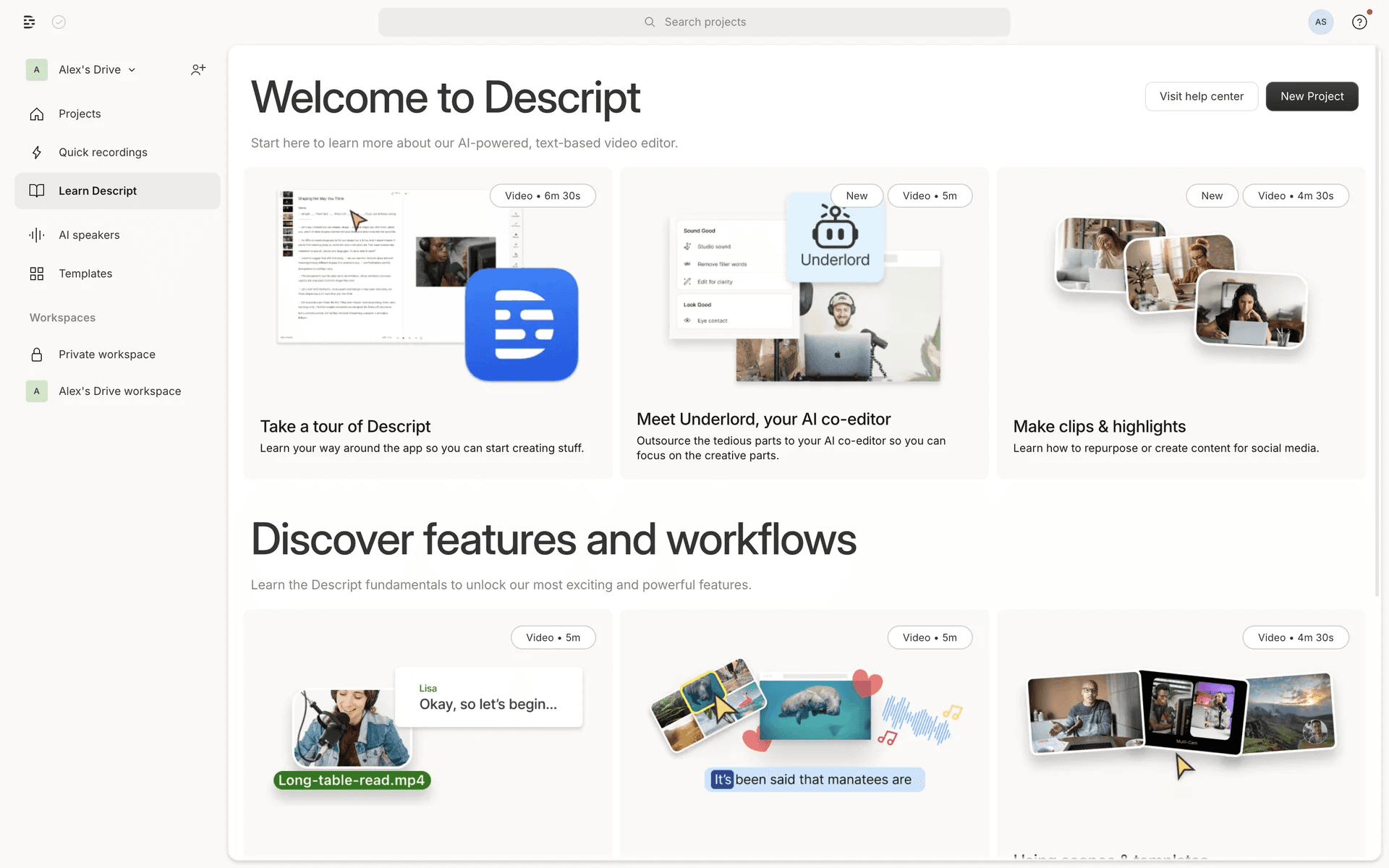Open Quick recordings lightning icon
1389x868 pixels.
pos(37,152)
